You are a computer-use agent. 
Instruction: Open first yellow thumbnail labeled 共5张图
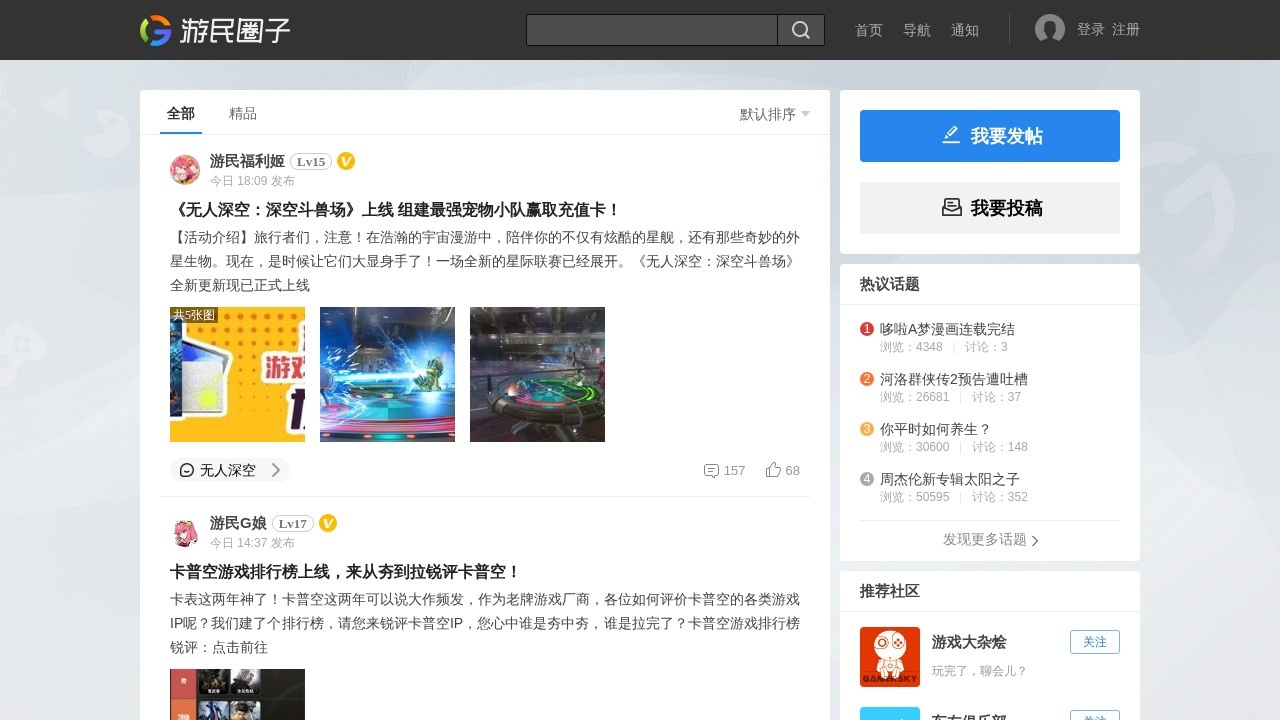pyautogui.click(x=237, y=374)
